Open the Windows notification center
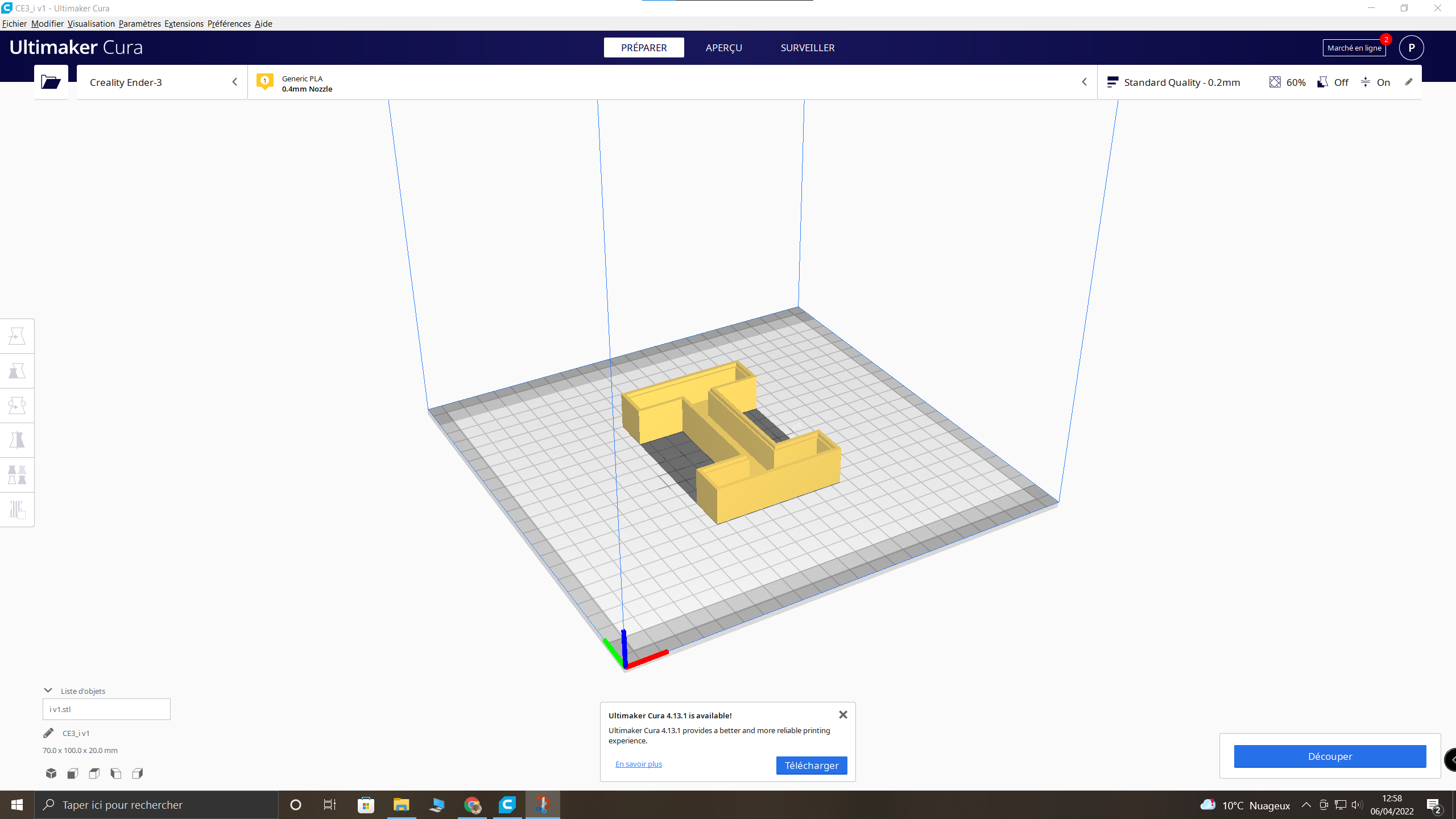This screenshot has height=819, width=1456. pyautogui.click(x=1434, y=805)
